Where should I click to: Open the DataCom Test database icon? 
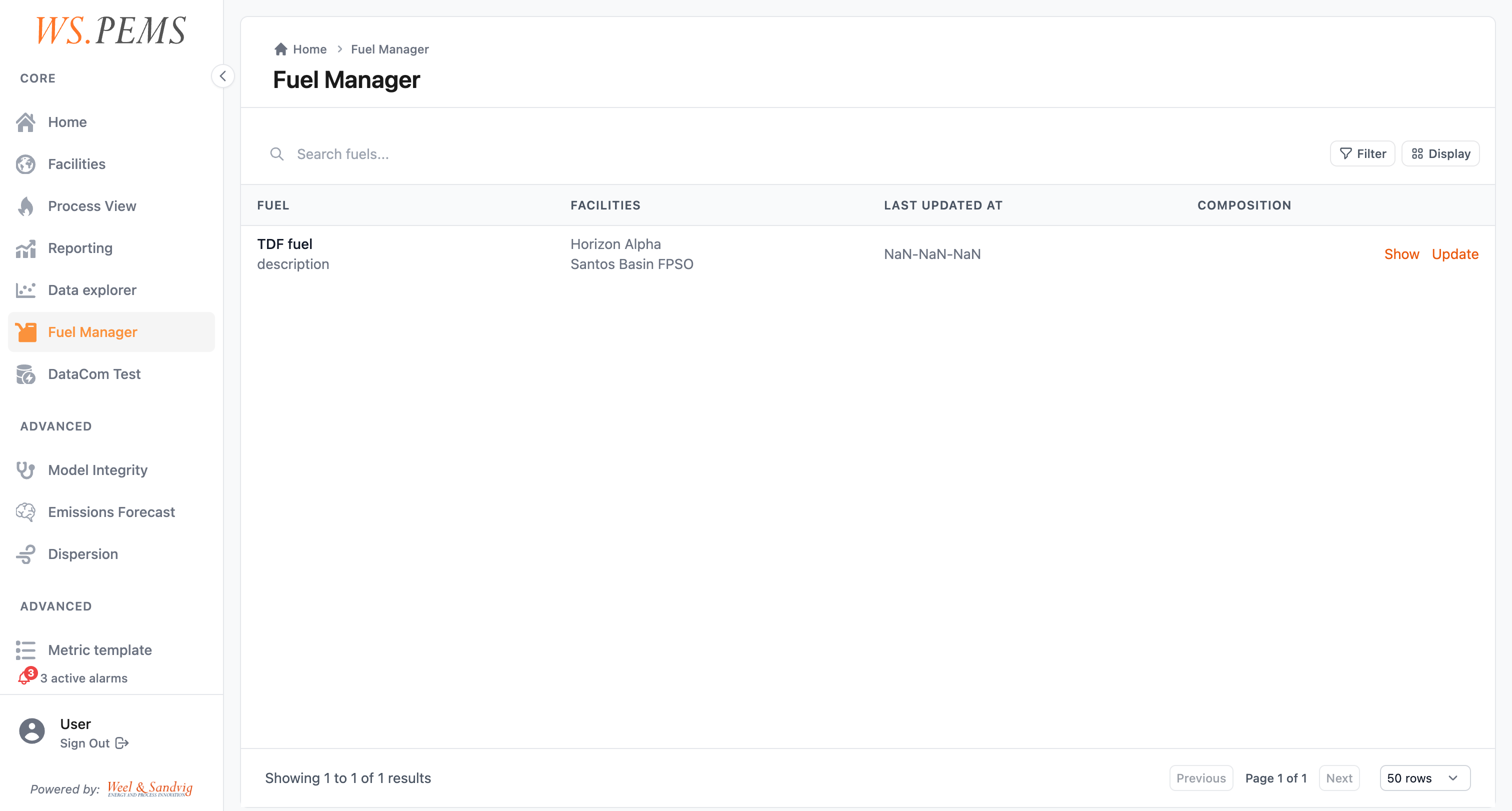click(x=25, y=374)
